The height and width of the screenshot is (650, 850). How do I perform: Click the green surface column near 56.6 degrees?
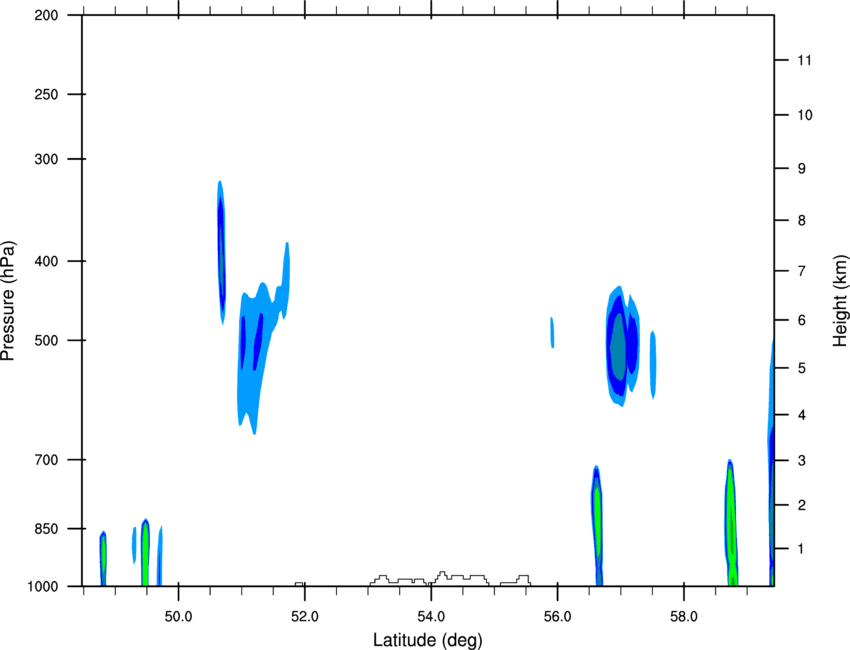click(x=597, y=526)
